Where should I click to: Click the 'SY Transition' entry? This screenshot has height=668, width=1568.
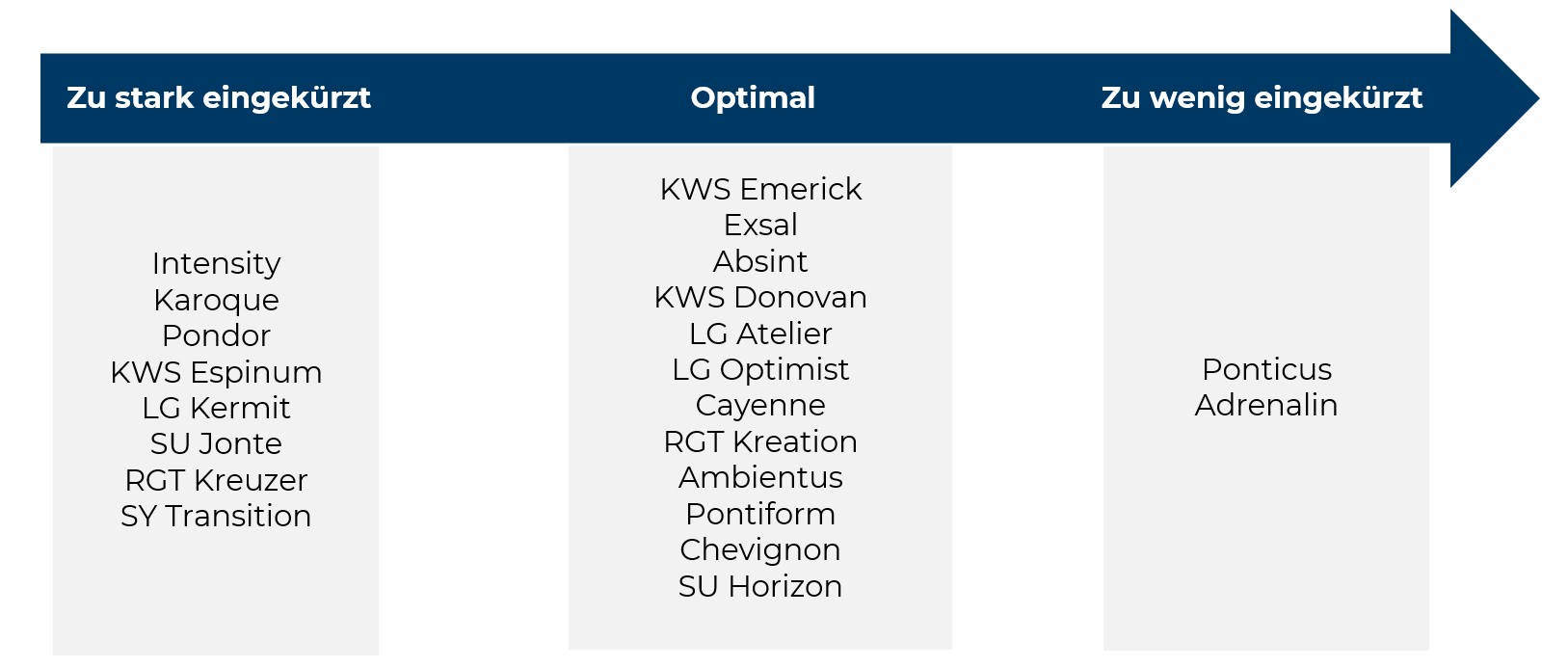point(216,516)
